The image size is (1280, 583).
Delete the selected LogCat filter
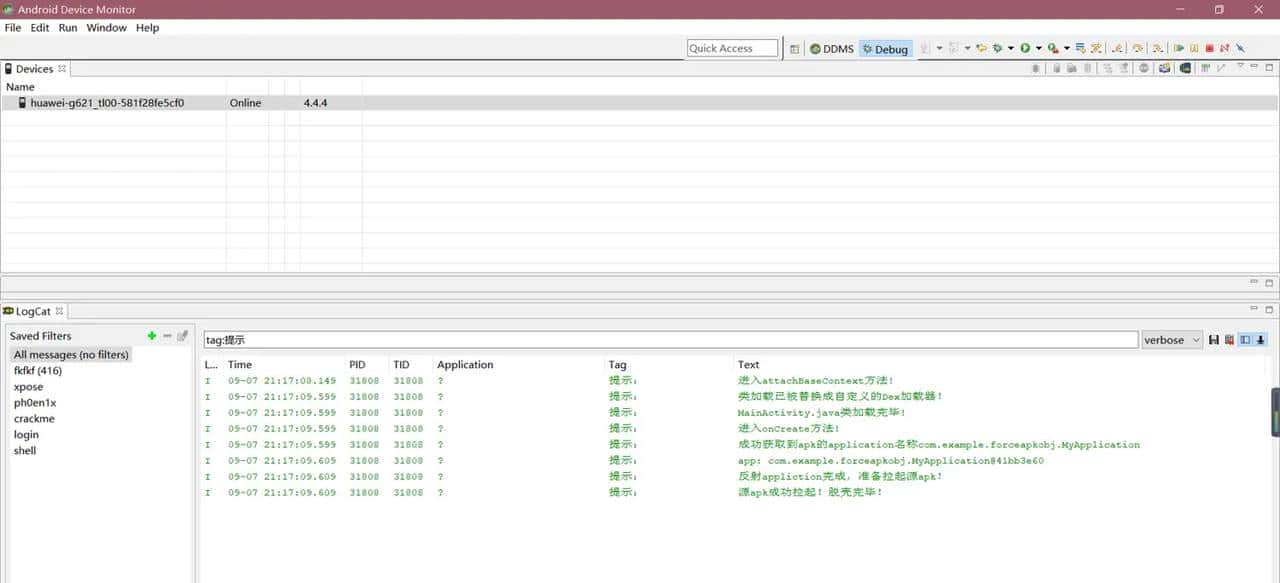[167, 336]
